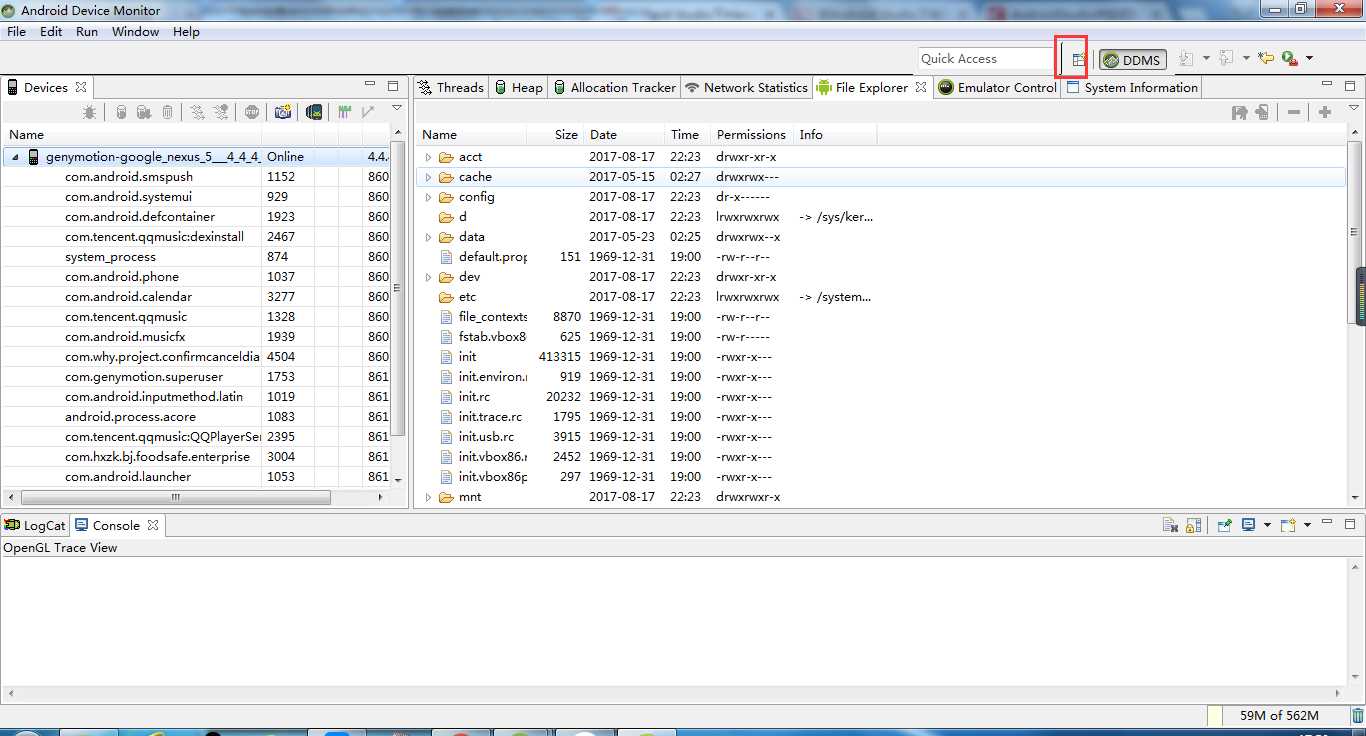This screenshot has height=736, width=1366.
Task: Minimize the Console panel
Action: [1327, 522]
